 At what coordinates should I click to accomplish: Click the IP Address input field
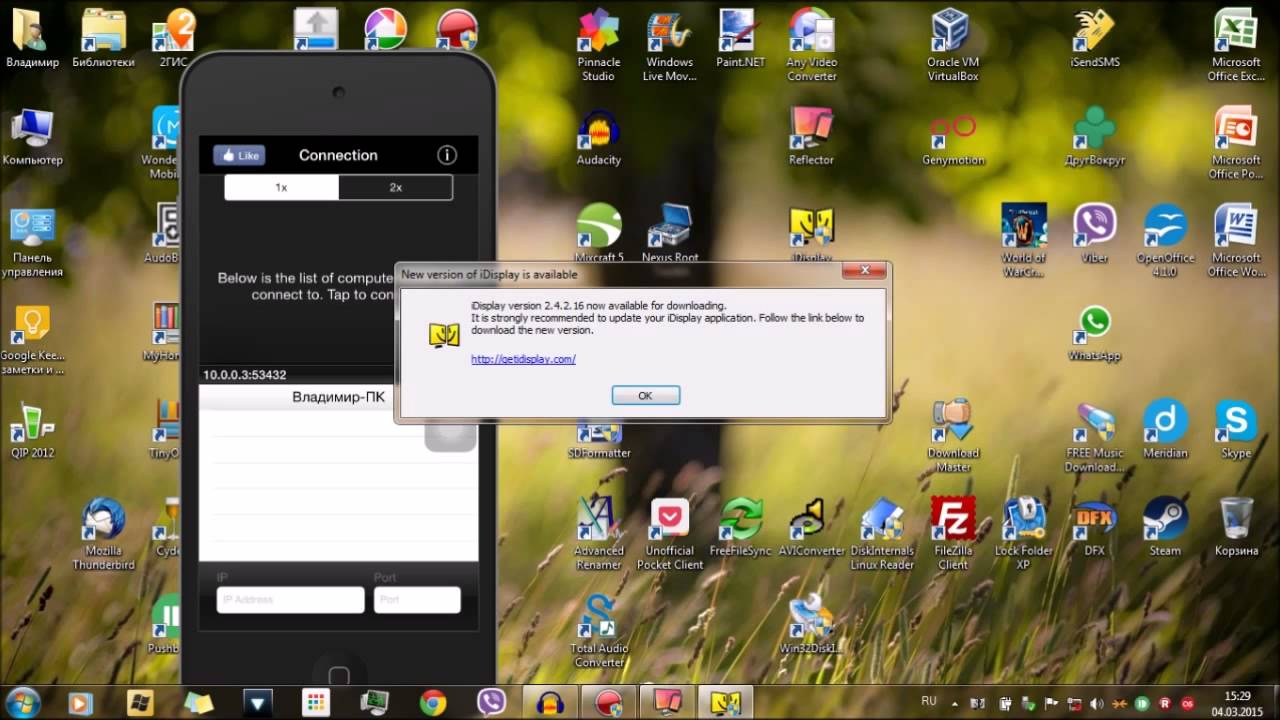pyautogui.click(x=290, y=600)
